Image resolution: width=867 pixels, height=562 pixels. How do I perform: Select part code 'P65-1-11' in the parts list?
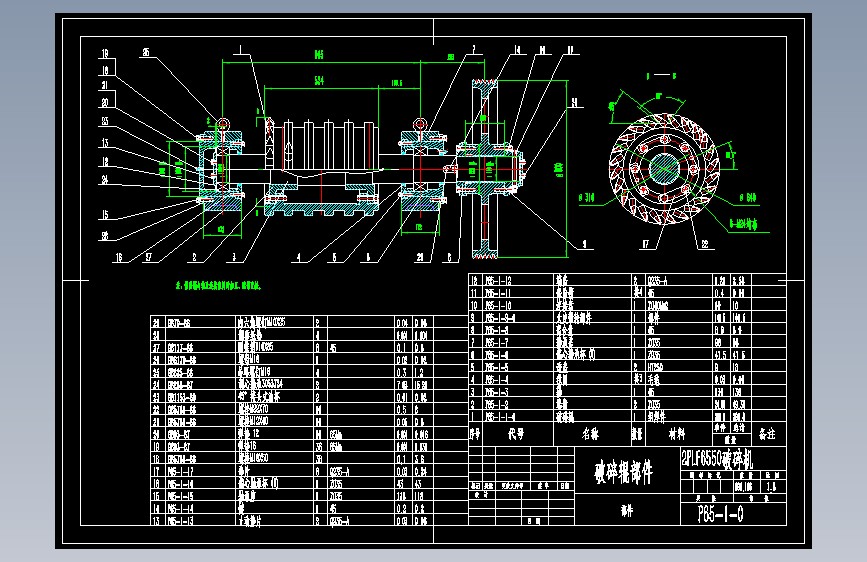498,293
